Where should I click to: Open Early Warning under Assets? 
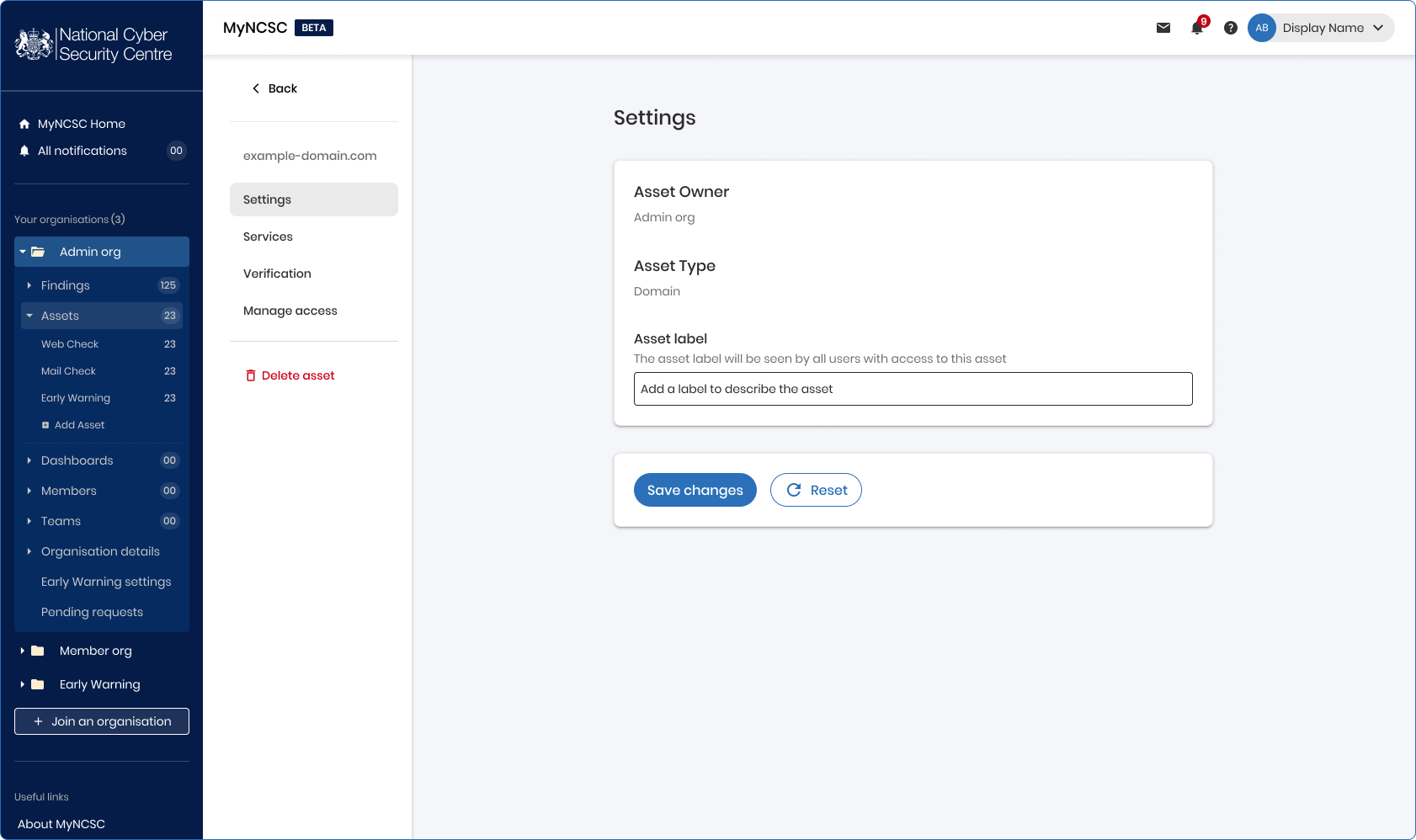(76, 398)
